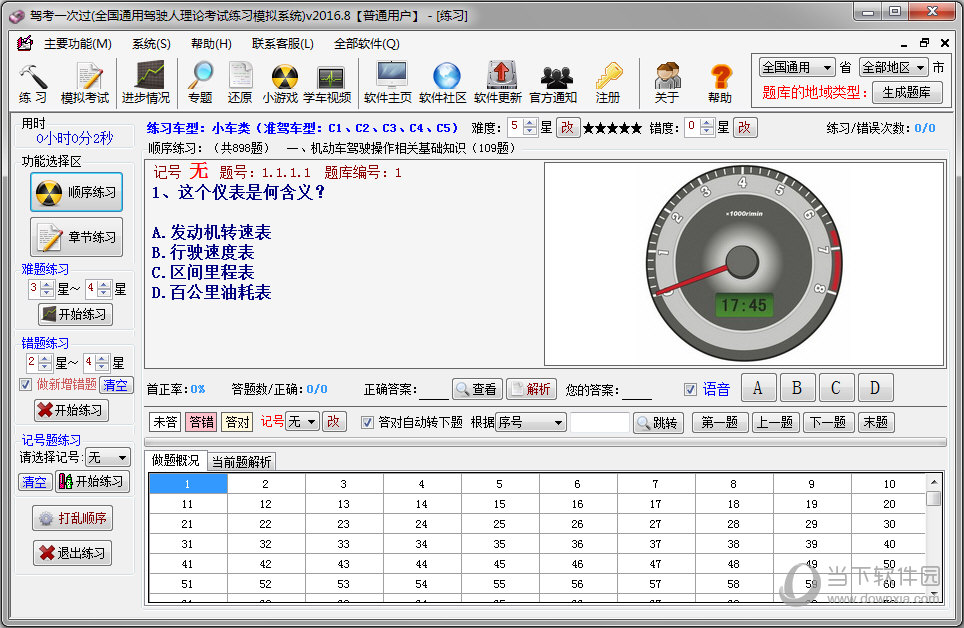Click the jump number input field
This screenshot has width=964, height=628.
[x=599, y=422]
